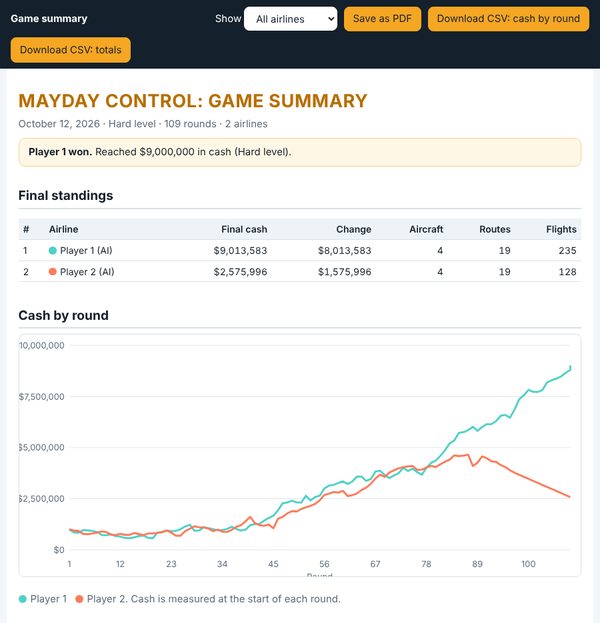Image resolution: width=600 pixels, height=623 pixels.
Task: Click Download CSV: totals button
Action: pos(71,50)
